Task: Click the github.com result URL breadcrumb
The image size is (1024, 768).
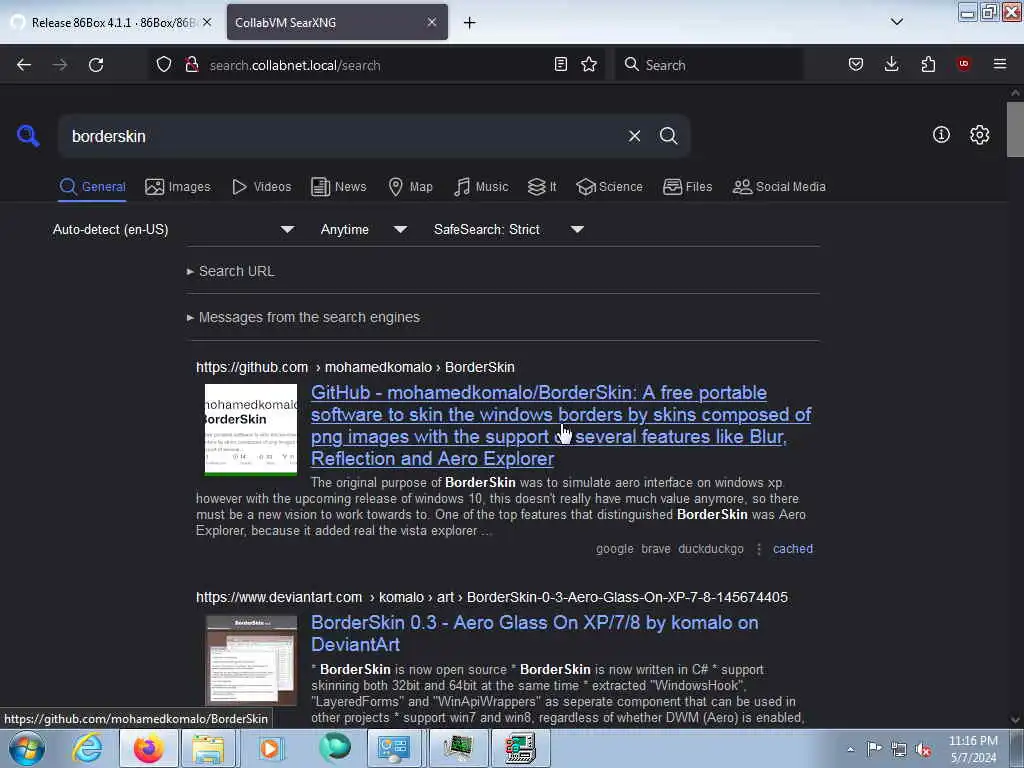Action: coord(355,367)
